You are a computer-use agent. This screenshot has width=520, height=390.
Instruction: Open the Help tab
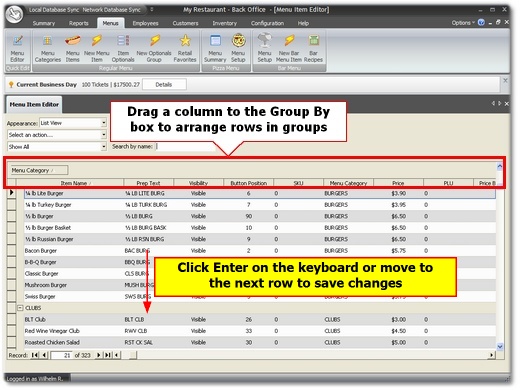pyautogui.click(x=303, y=23)
